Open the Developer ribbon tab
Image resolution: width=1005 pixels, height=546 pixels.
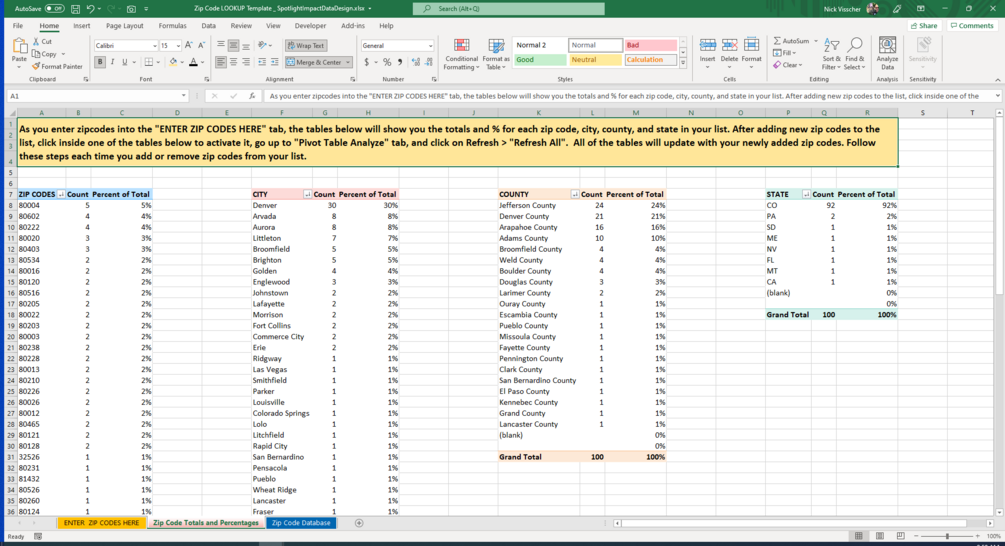tap(310, 26)
